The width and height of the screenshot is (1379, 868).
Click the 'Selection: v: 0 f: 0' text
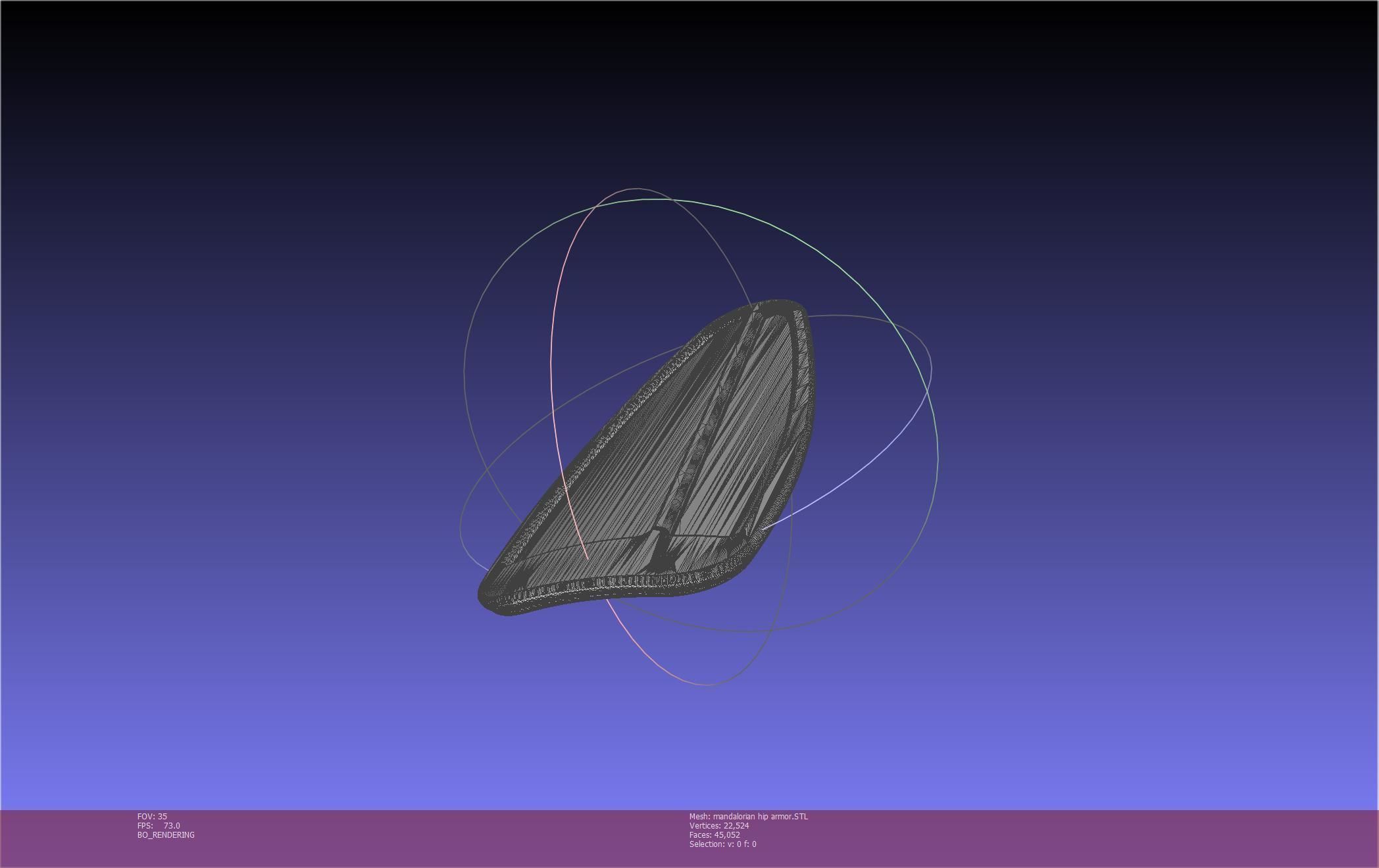point(723,844)
